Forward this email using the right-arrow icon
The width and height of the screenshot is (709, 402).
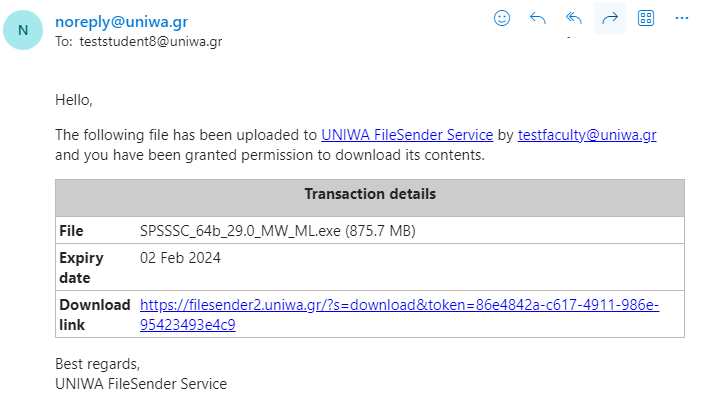point(610,18)
